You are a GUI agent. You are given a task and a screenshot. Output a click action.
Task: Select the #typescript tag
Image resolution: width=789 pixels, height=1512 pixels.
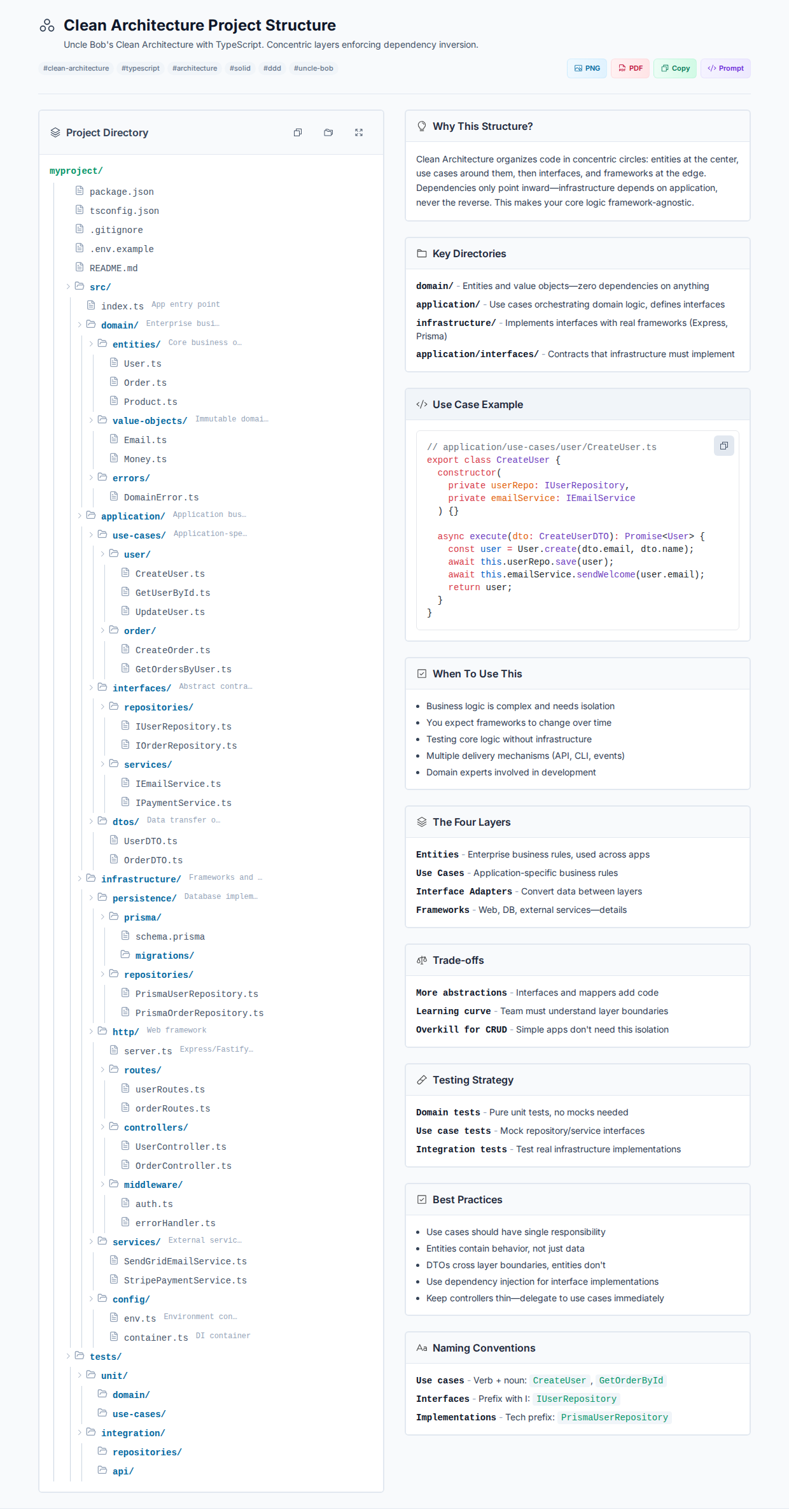(x=140, y=68)
